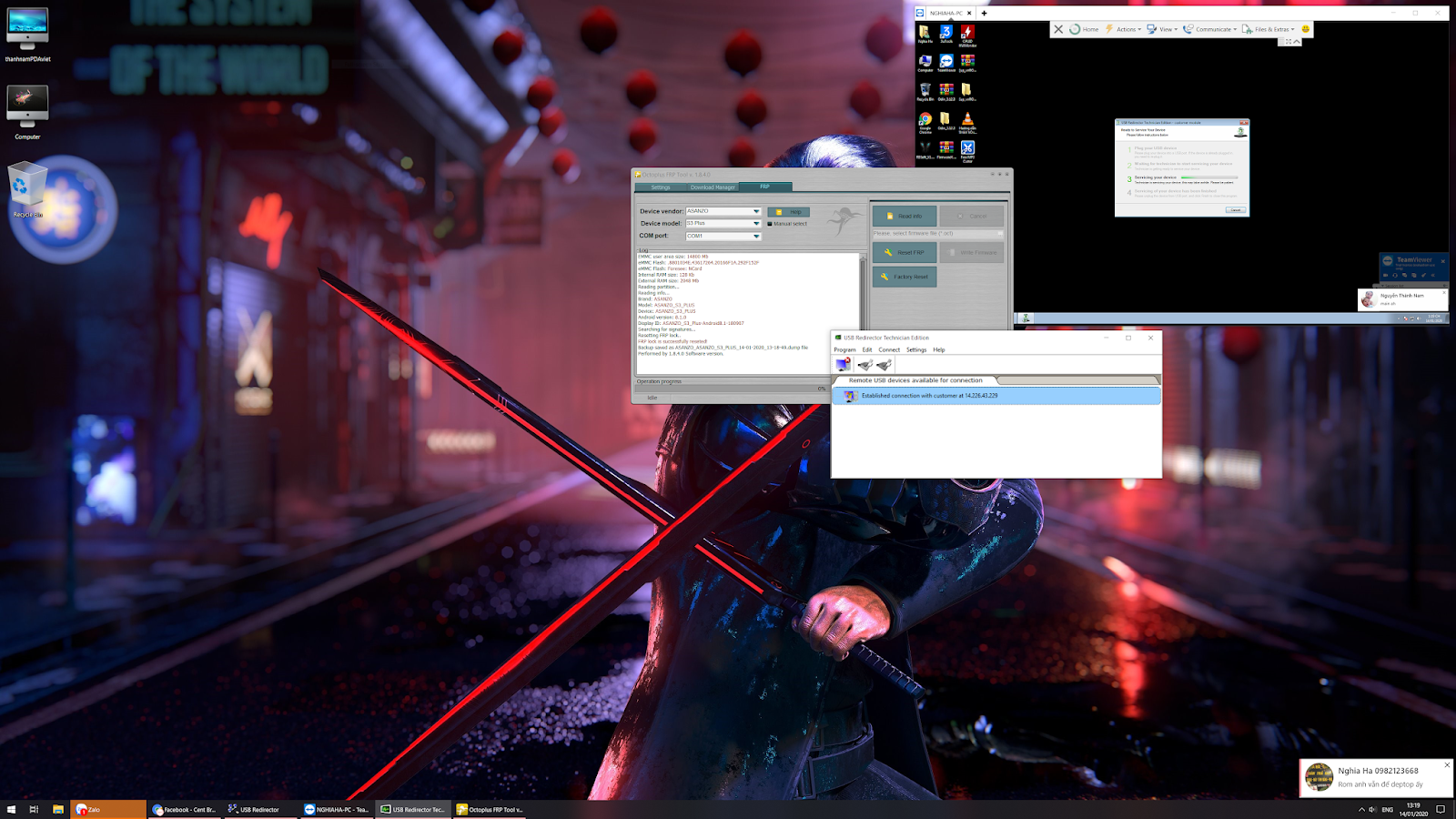The image size is (1456, 819).
Task: Open Task View from the taskbar
Action: (x=34, y=809)
